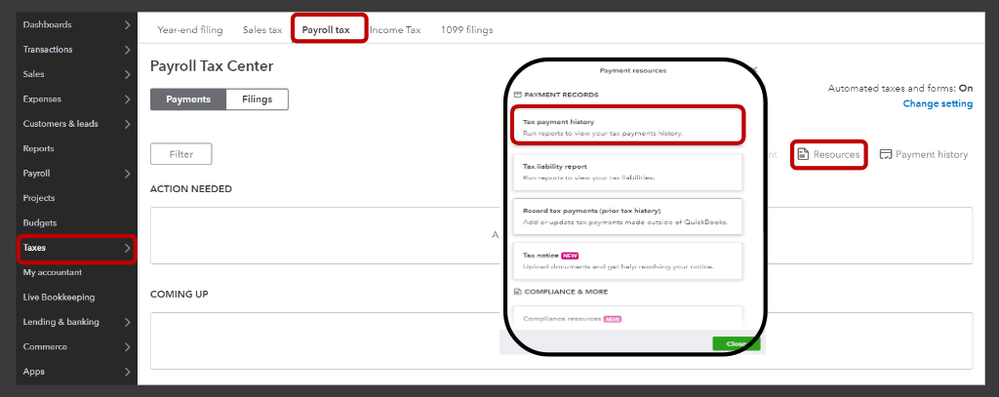This screenshot has height=397, width=999.
Task: Click the Compliance & More section icon
Action: pos(517,291)
